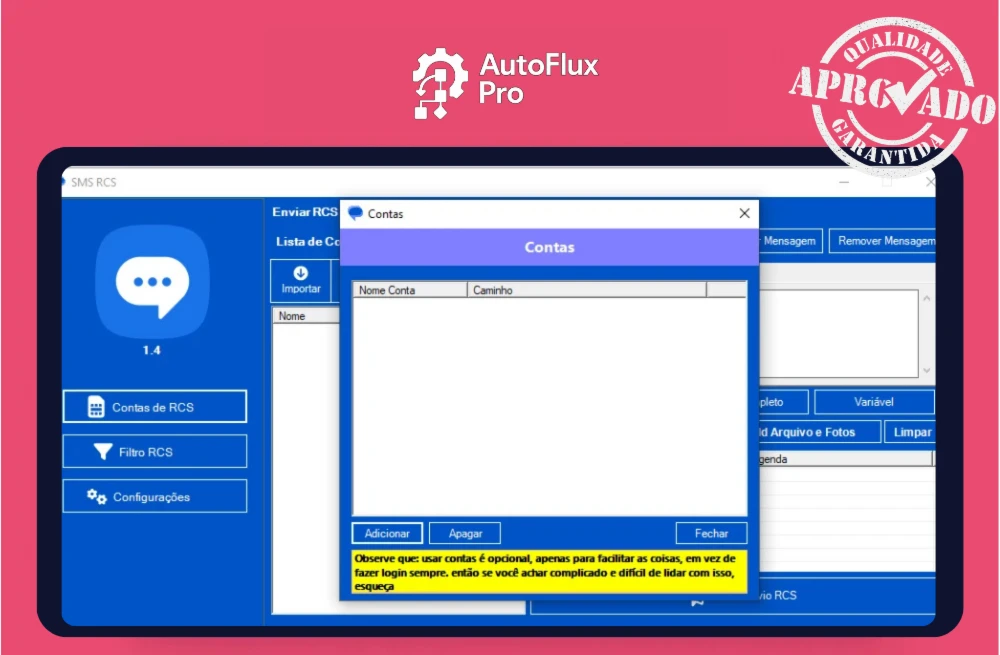Open the Filtro RCS funnel filter

coord(155,452)
